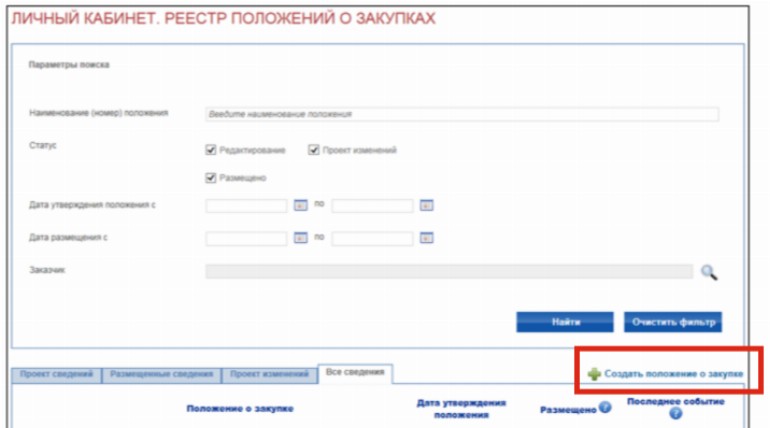Select the Все сведения tab
Image resolution: width=770 pixels, height=428 pixels.
[x=354, y=373]
